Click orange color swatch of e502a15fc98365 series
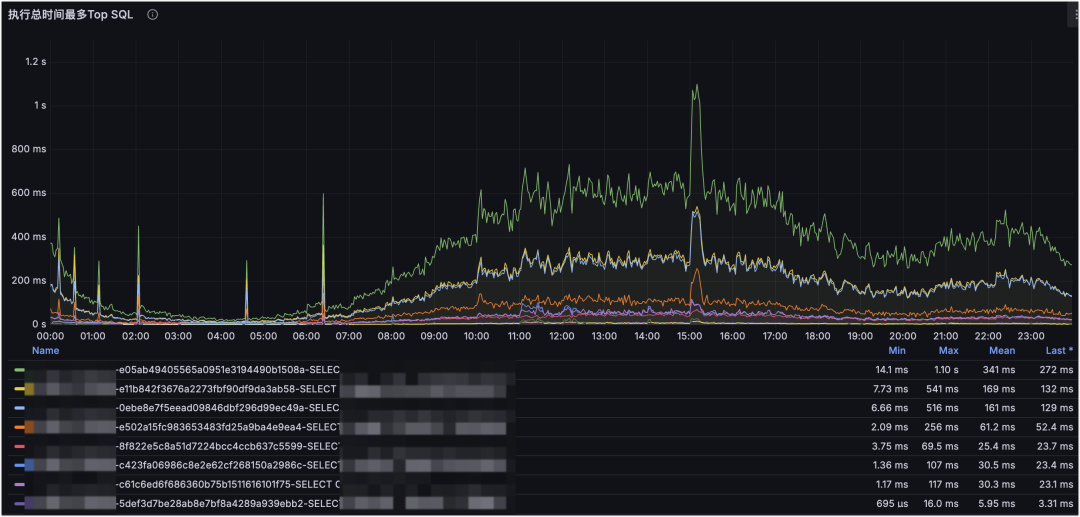Viewport: 1080px width, 517px height. click(19, 428)
